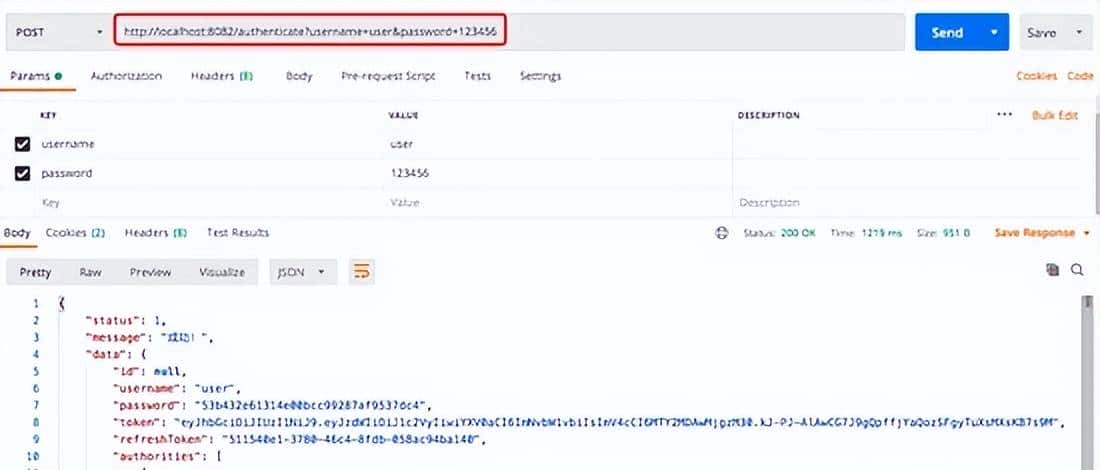Select the Visualize view mode

click(x=222, y=272)
